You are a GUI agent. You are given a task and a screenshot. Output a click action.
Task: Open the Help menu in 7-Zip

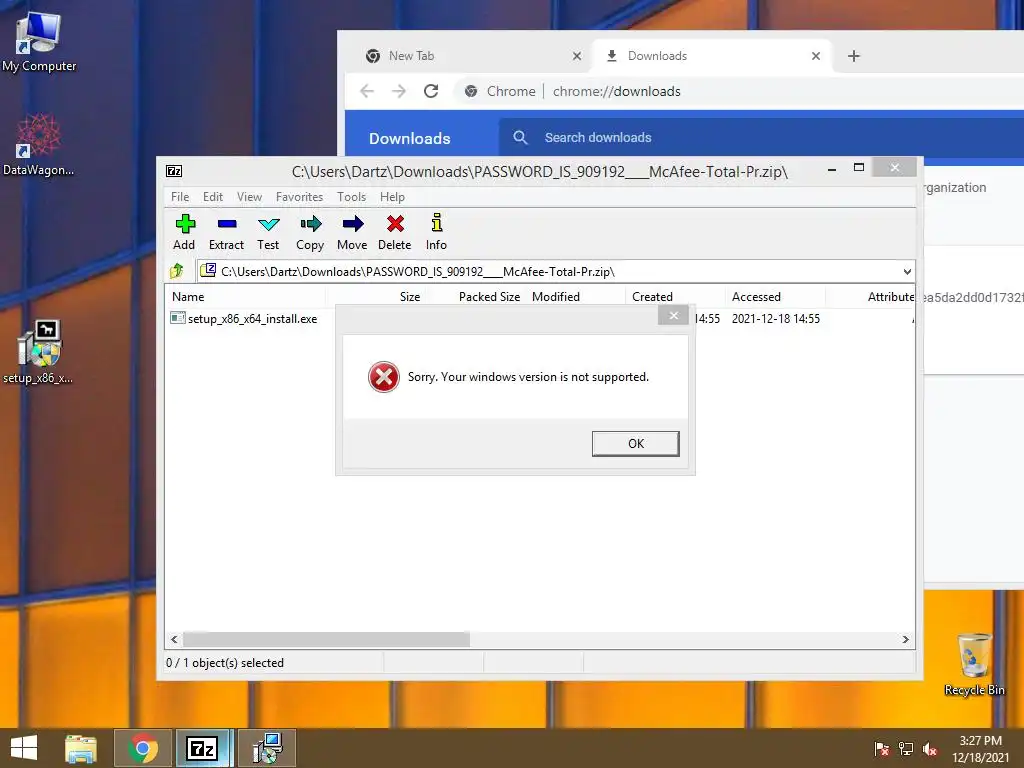click(392, 197)
